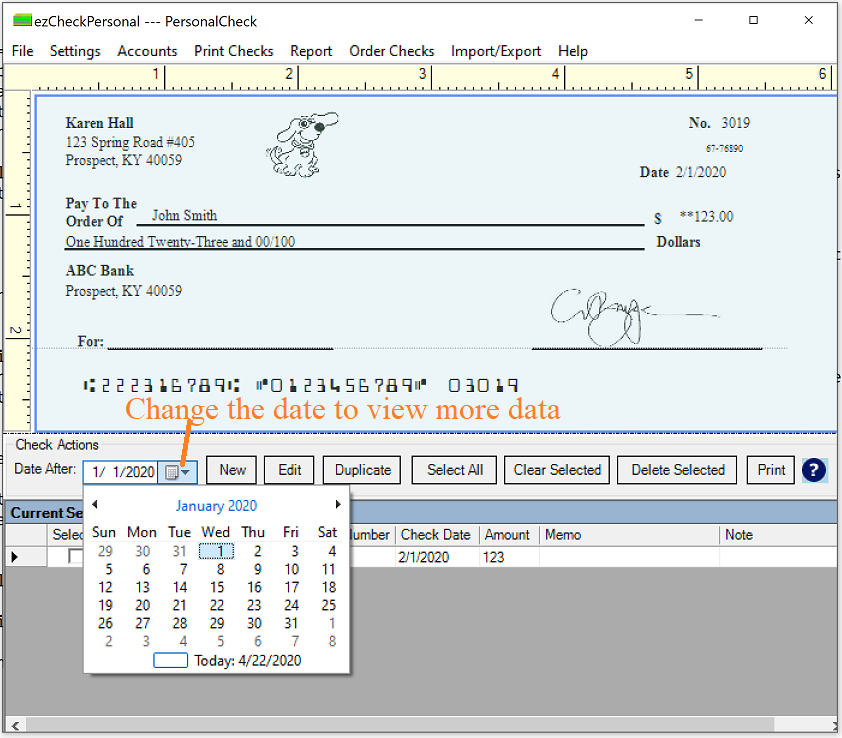
Task: Open the calendar picker icon in Date After
Action: (x=173, y=471)
